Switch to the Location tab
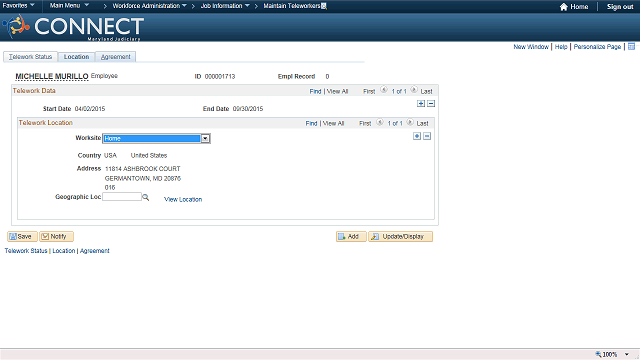This screenshot has height=360, width=640. pos(76,57)
